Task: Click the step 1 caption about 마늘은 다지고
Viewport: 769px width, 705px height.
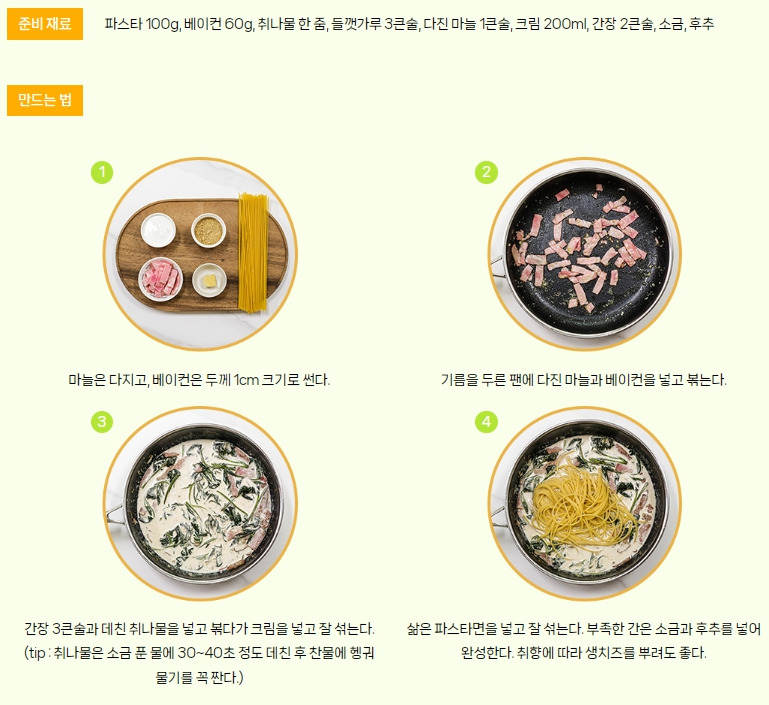Action: pos(199,379)
